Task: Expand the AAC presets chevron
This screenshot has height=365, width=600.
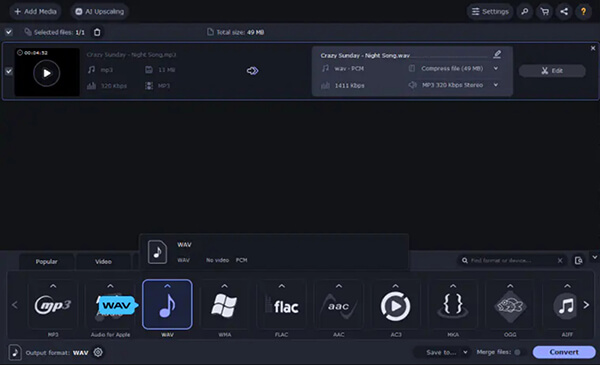Action: click(339, 286)
